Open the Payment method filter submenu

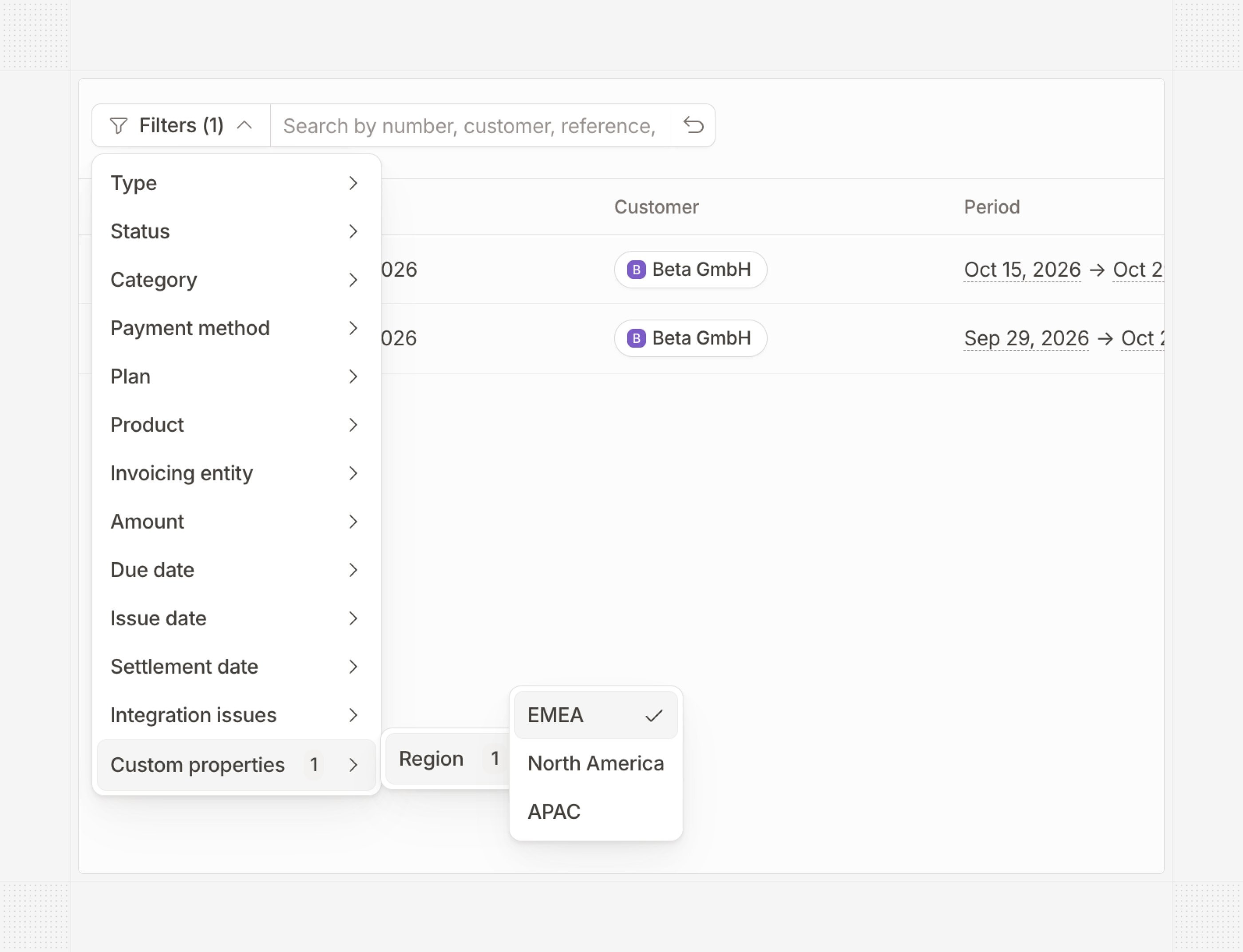point(236,328)
